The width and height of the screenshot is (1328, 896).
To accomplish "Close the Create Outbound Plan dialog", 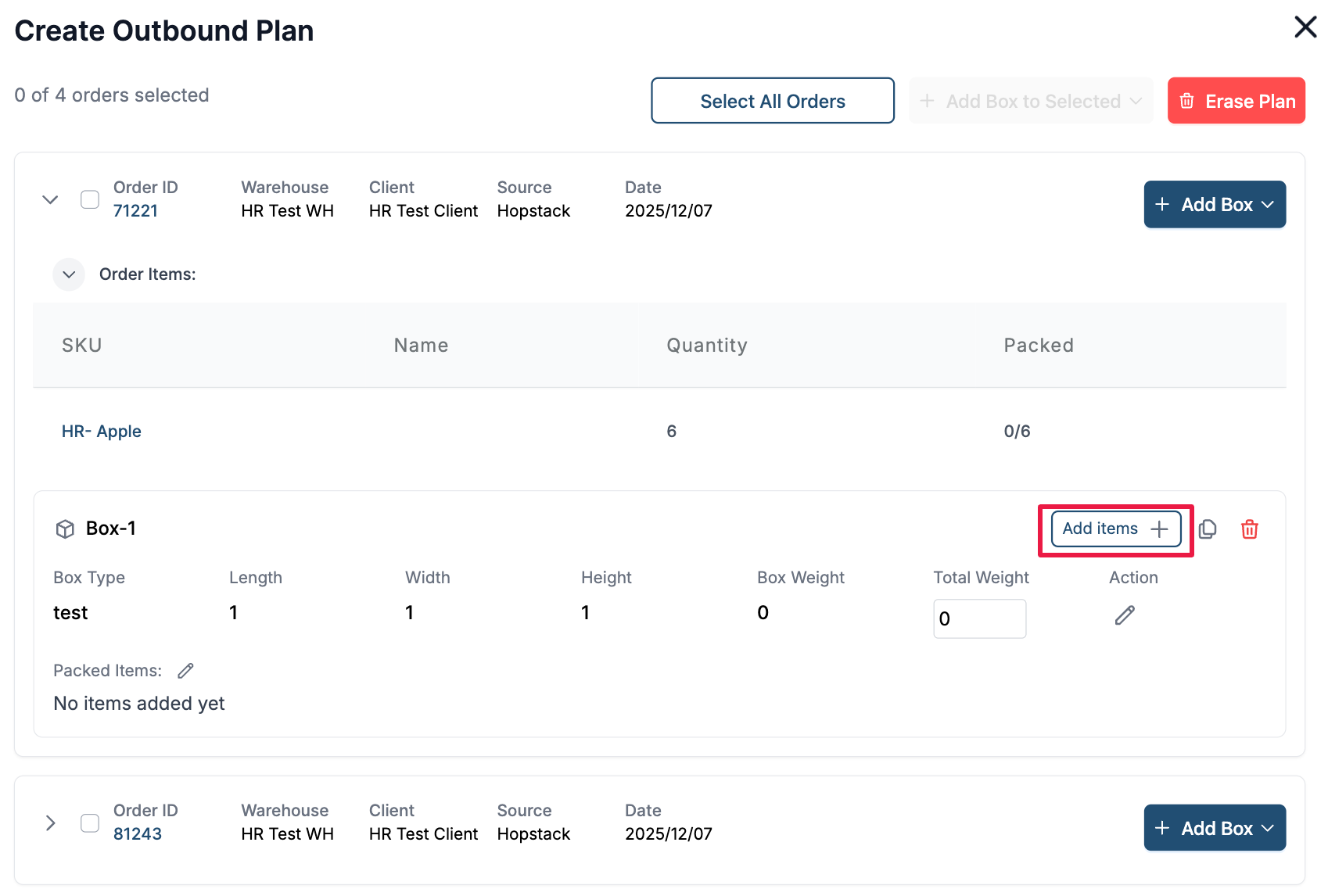I will [x=1305, y=27].
